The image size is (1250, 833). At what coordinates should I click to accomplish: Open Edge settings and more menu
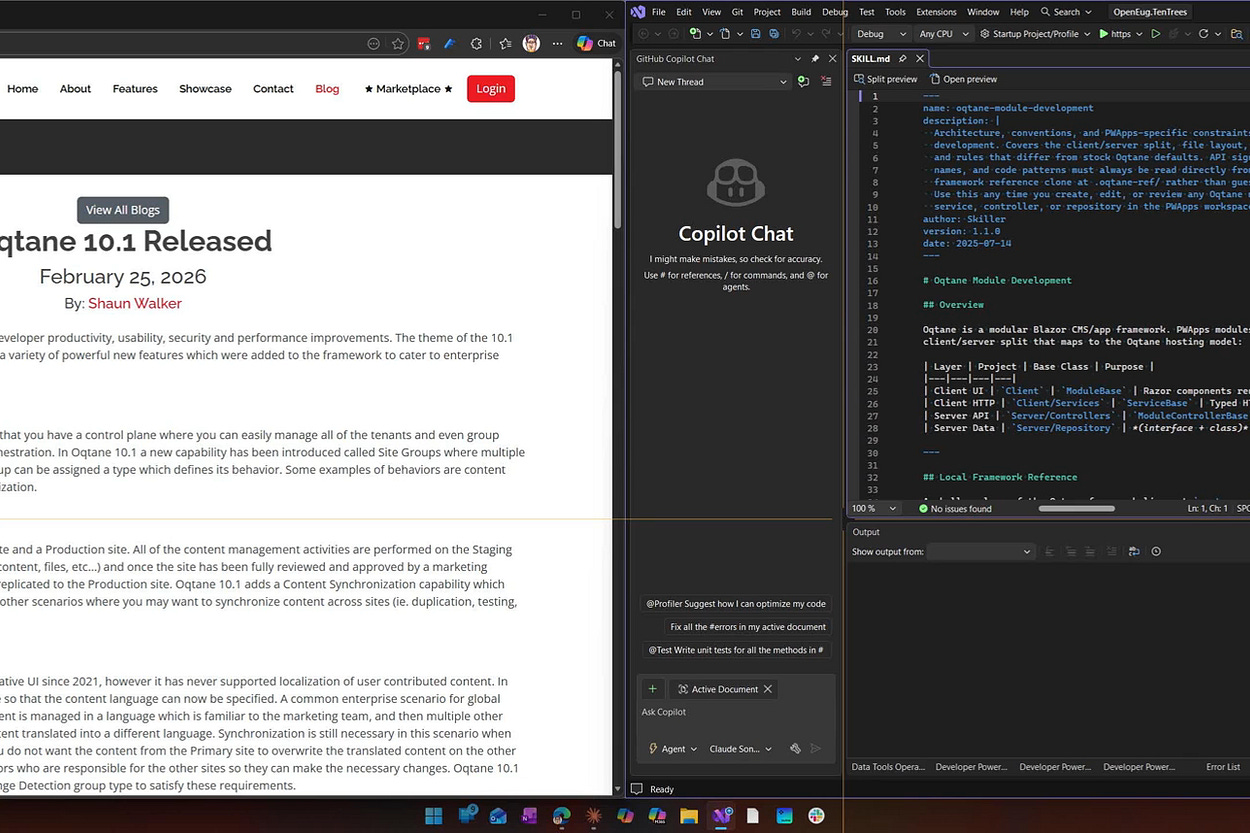pyautogui.click(x=557, y=43)
